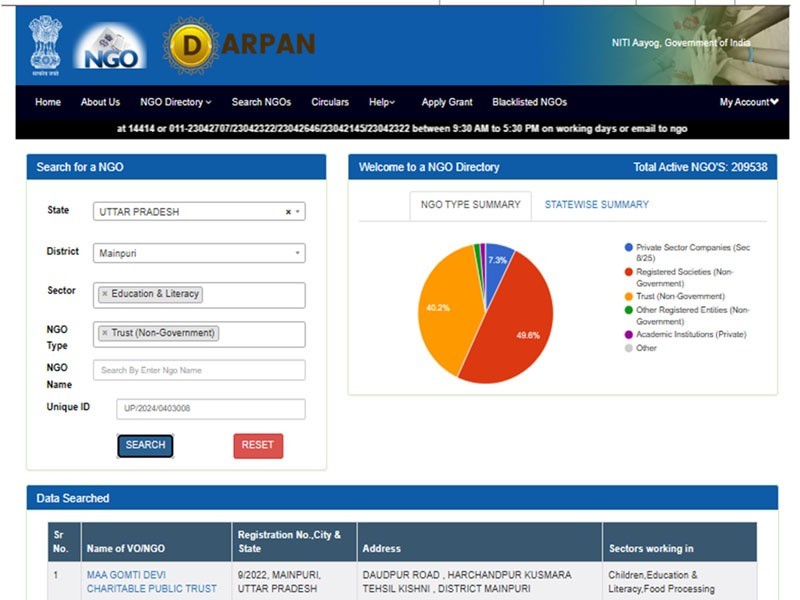Expand the Help menu
The height and width of the screenshot is (600, 800).
pos(382,102)
